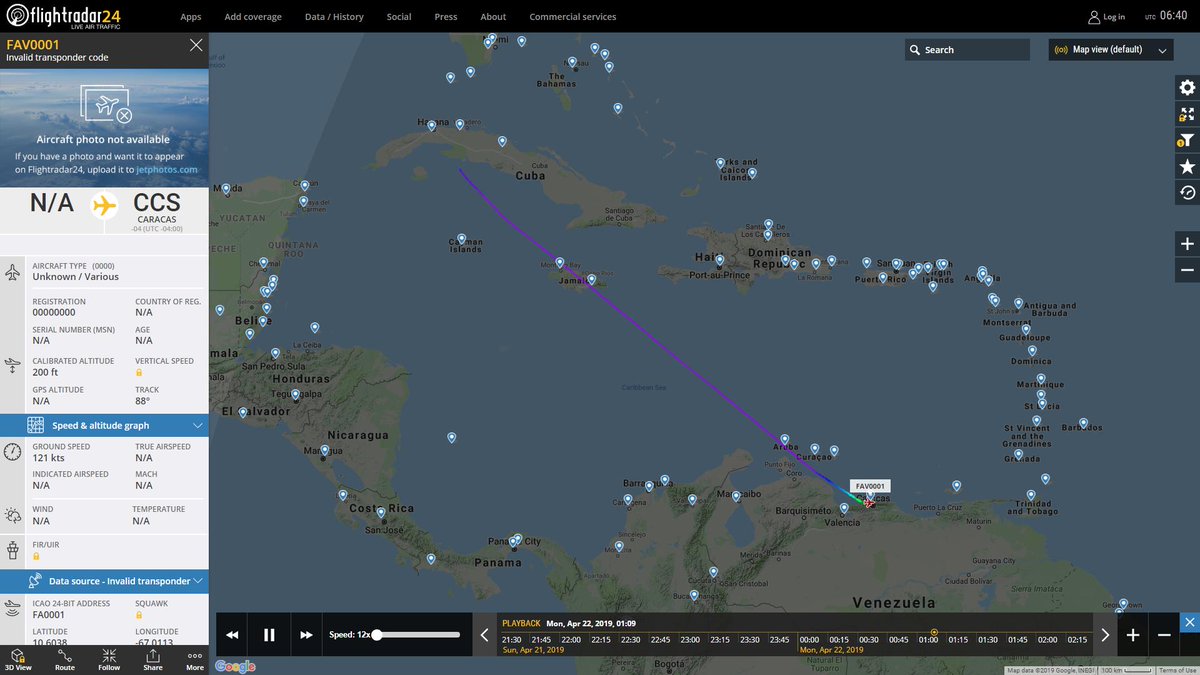This screenshot has height=675, width=1200.
Task: Open the Press menu
Action: point(446,17)
